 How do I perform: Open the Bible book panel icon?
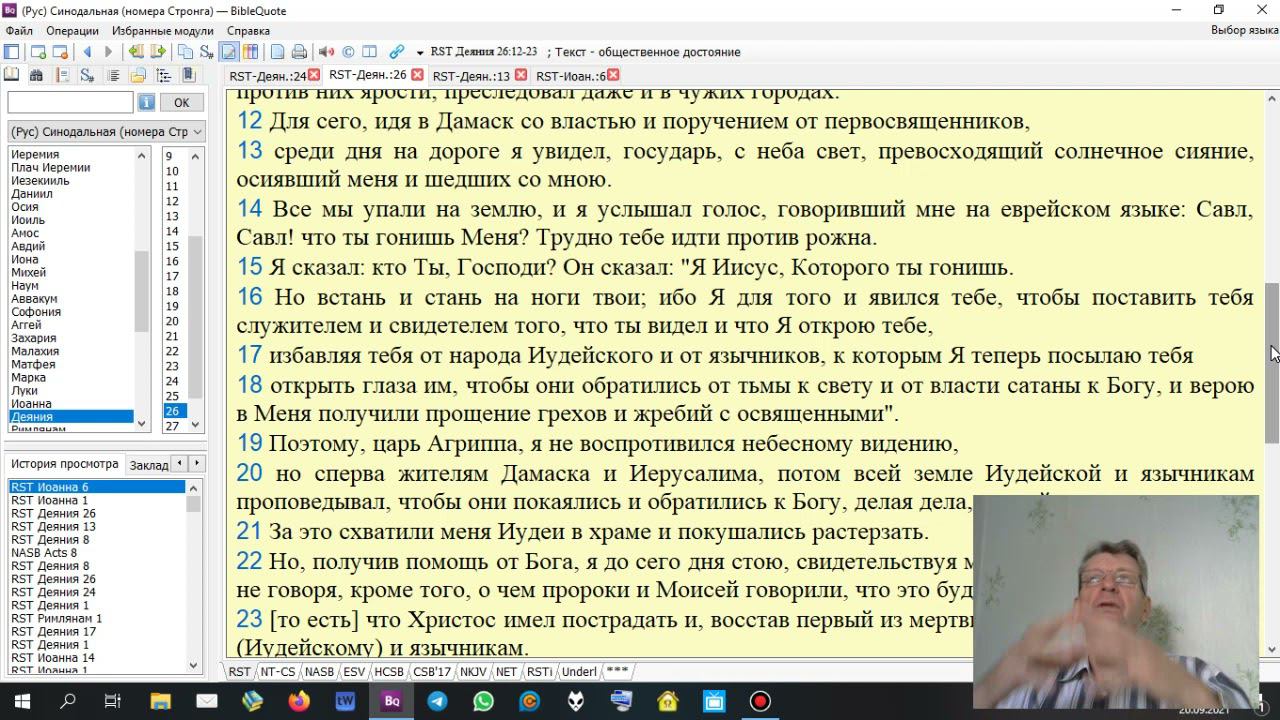tap(12, 76)
